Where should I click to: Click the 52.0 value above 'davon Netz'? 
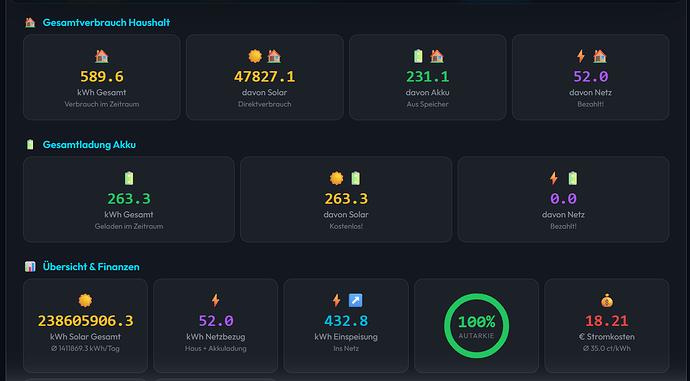[x=591, y=77]
